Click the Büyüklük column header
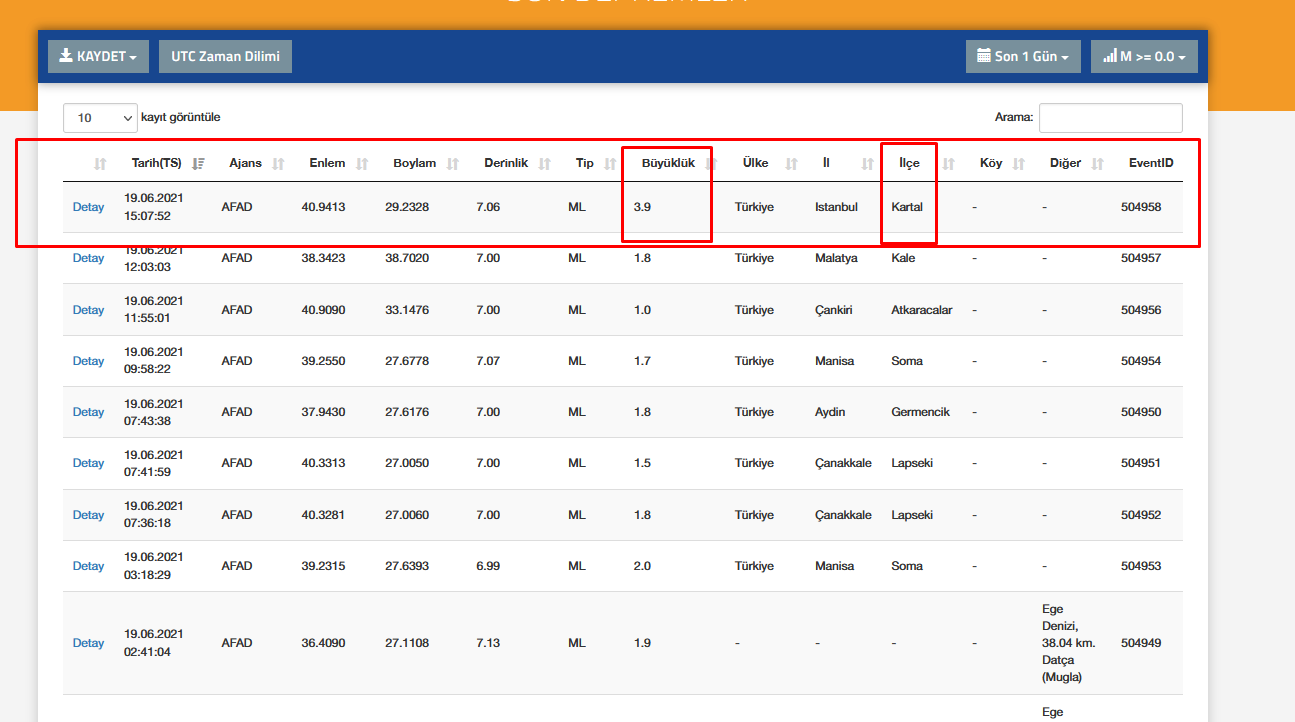 (x=667, y=163)
